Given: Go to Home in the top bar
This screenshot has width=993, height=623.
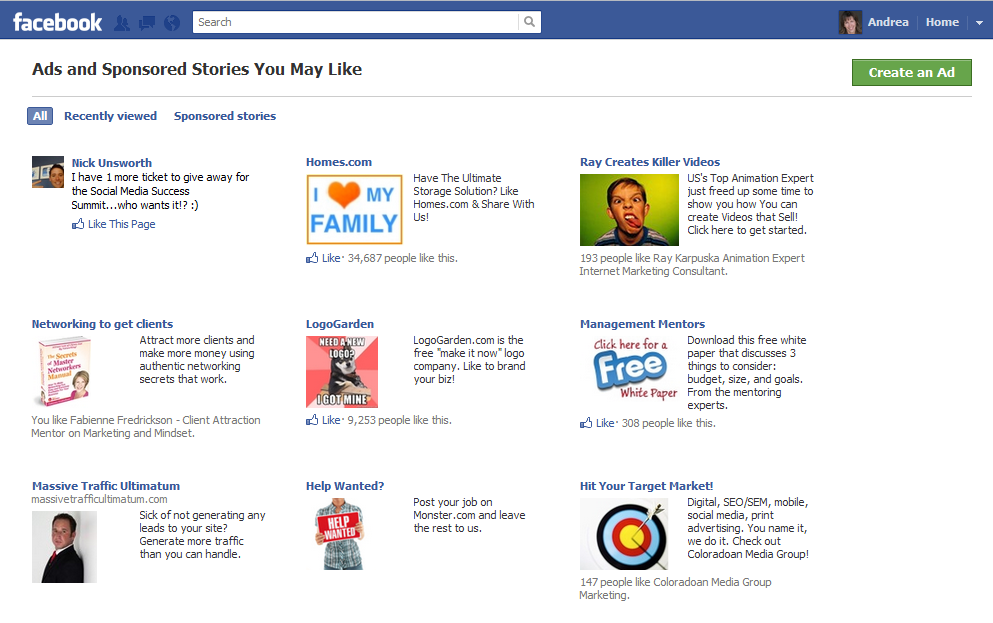Looking at the screenshot, I should coord(942,22).
